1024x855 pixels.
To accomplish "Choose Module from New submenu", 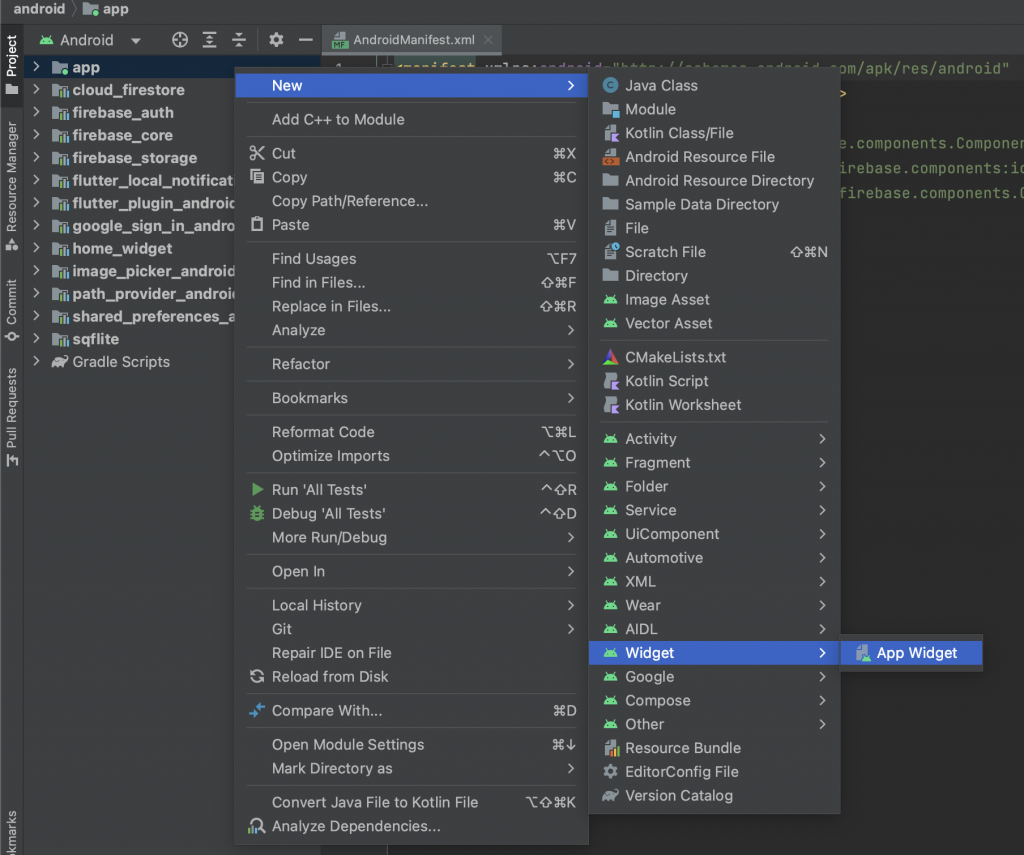I will click(x=714, y=109).
